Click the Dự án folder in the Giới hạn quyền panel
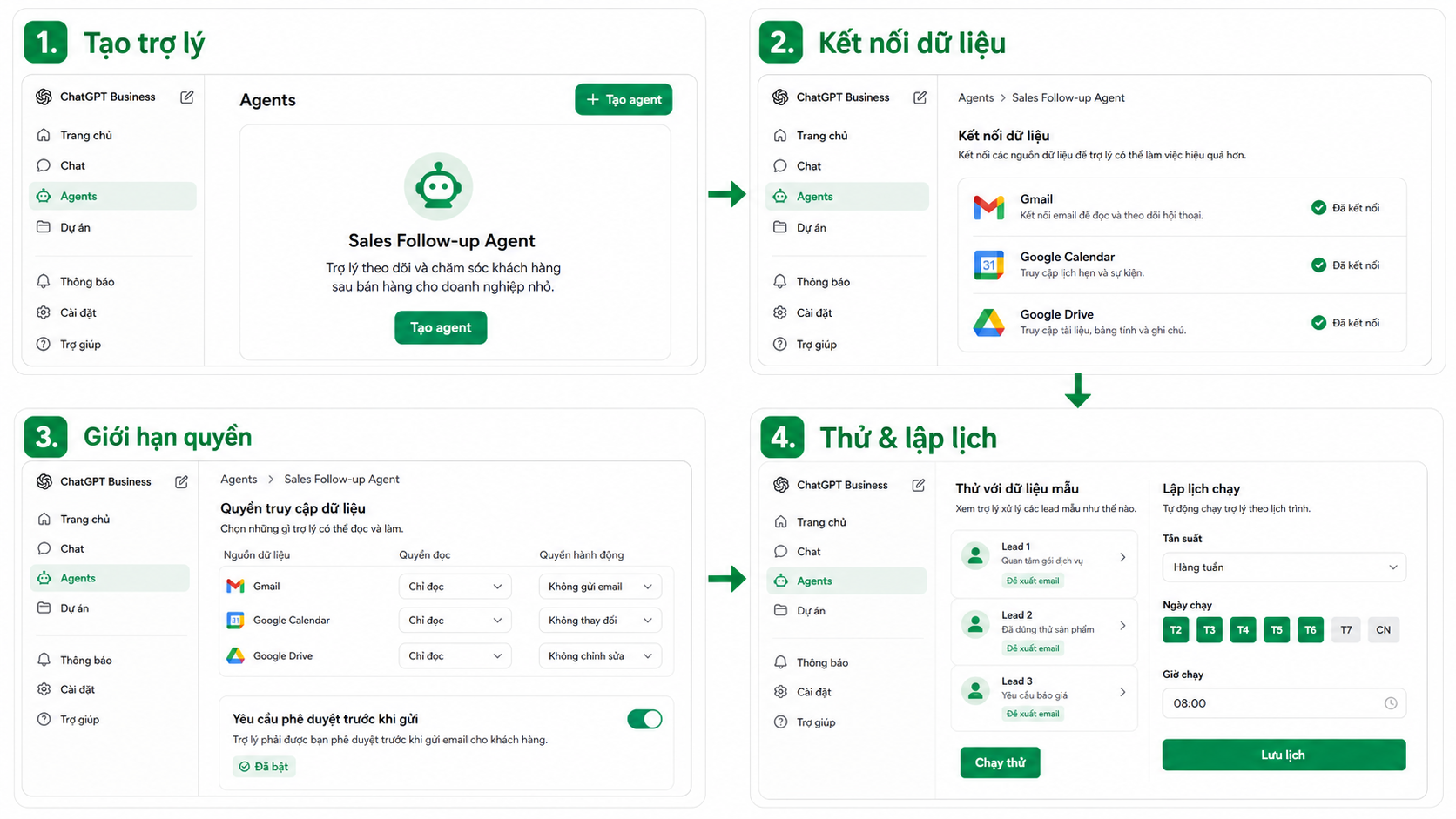The width and height of the screenshot is (1456, 819). pos(44,608)
